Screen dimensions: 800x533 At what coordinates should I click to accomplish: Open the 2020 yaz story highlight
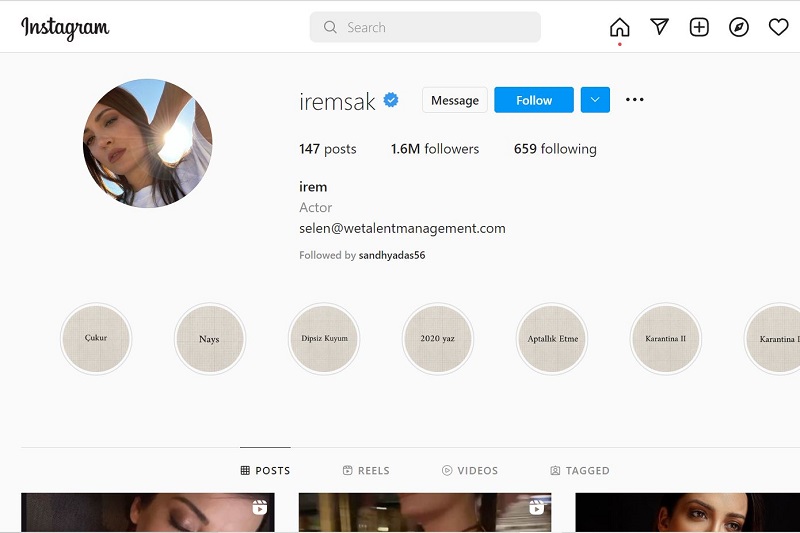pos(438,339)
